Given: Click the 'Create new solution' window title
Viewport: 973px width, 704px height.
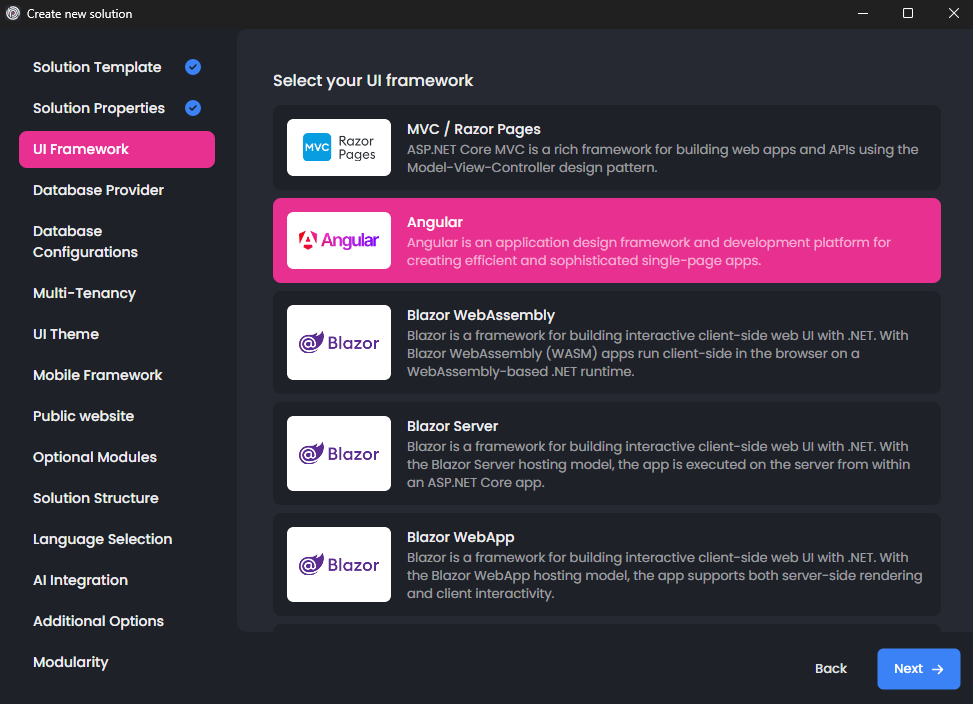Looking at the screenshot, I should coord(79,14).
